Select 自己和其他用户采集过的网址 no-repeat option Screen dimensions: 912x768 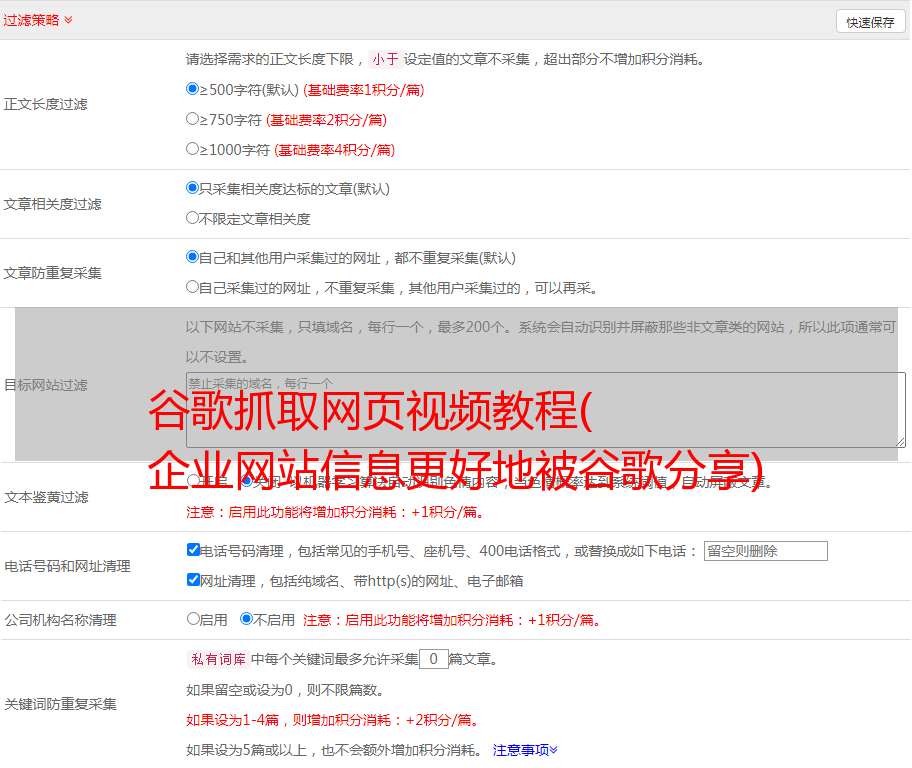click(193, 257)
